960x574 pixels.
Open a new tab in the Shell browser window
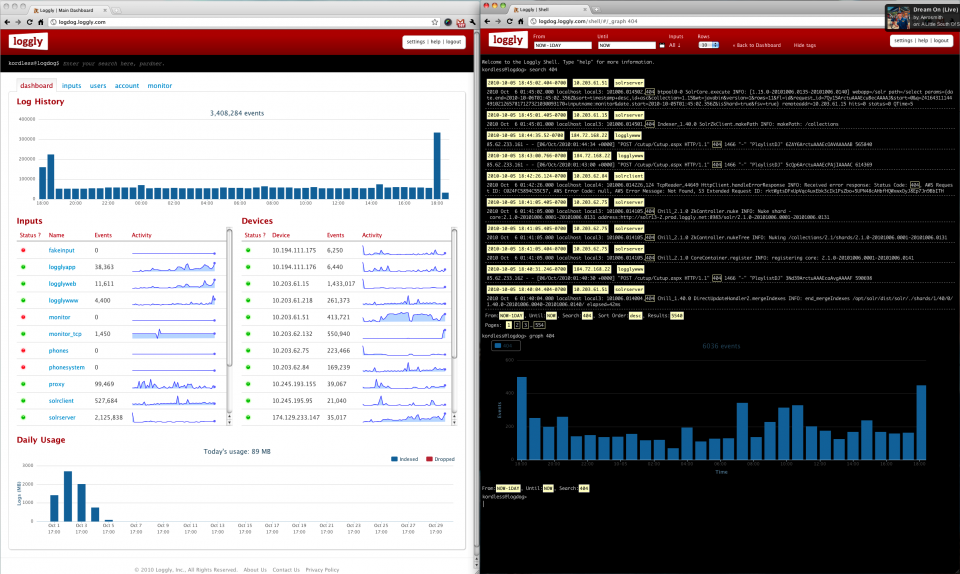(596, 9)
